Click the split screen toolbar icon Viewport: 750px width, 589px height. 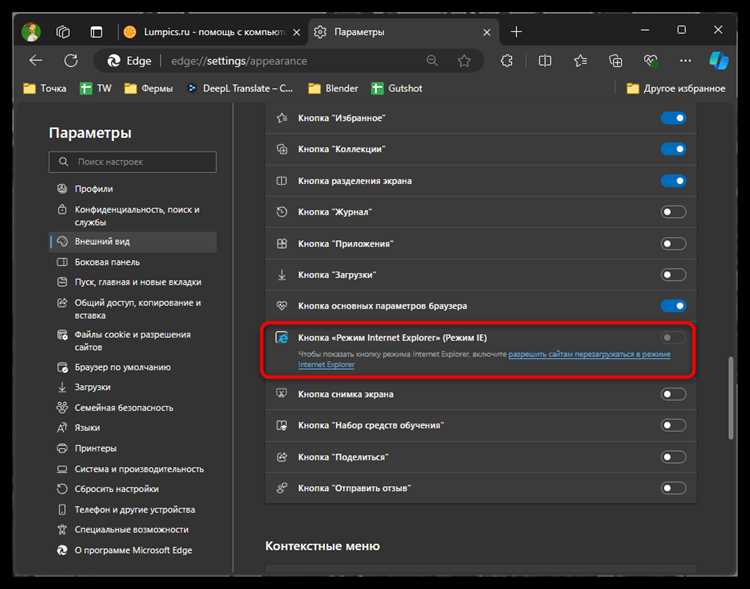click(544, 61)
